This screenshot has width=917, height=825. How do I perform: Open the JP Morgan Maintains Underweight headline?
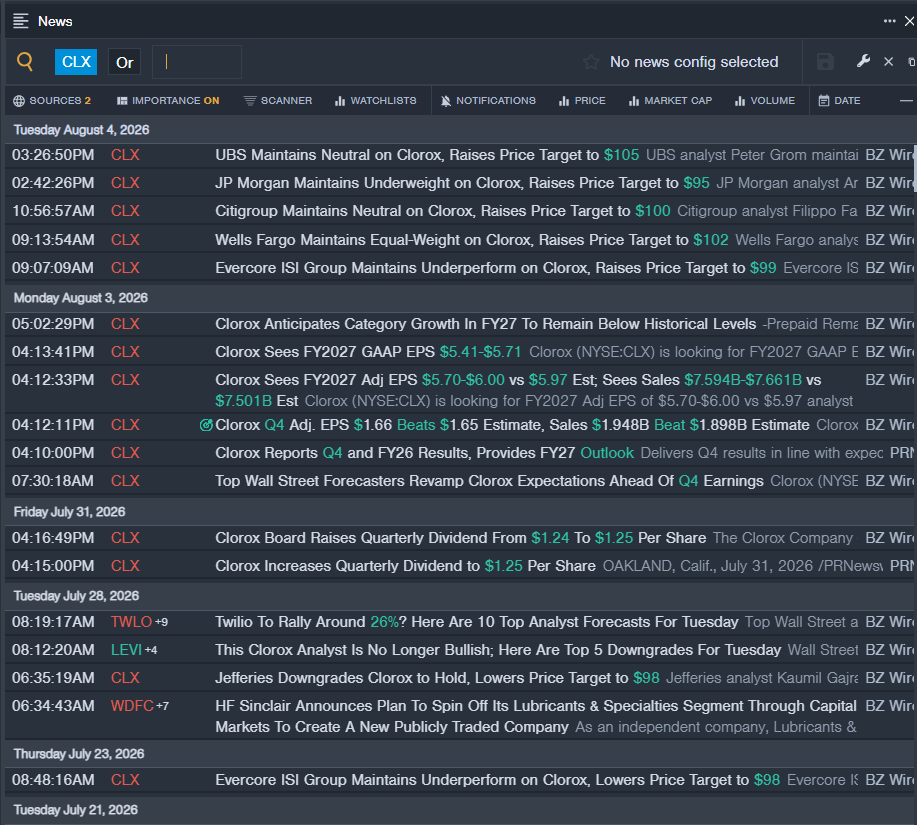tap(462, 183)
